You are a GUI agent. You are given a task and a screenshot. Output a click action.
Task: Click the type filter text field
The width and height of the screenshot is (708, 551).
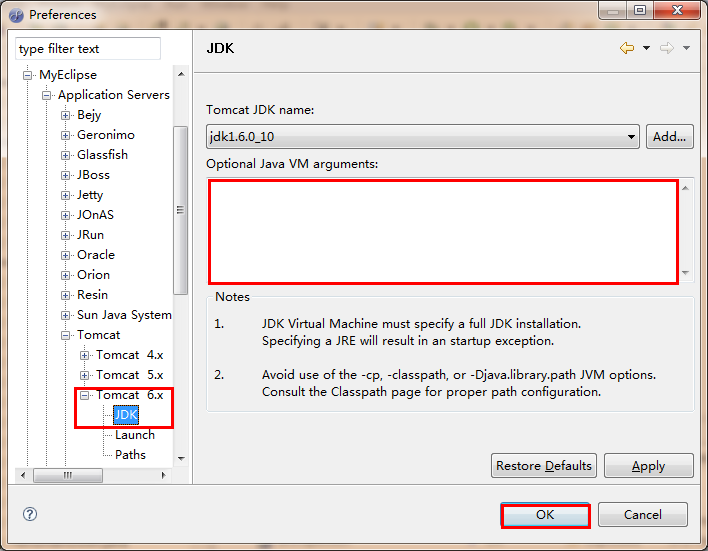[88, 48]
